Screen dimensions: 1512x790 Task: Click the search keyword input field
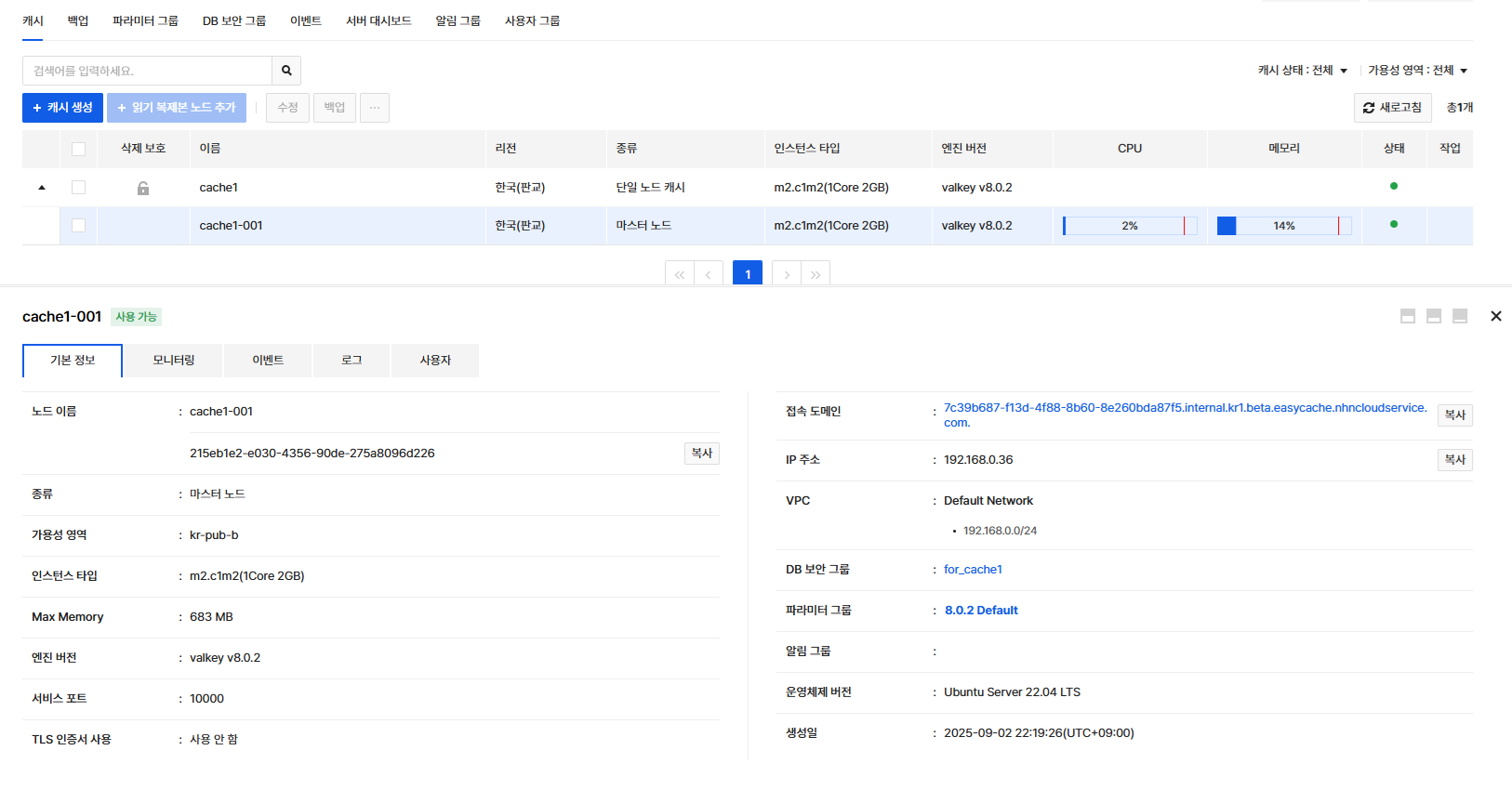coord(147,71)
